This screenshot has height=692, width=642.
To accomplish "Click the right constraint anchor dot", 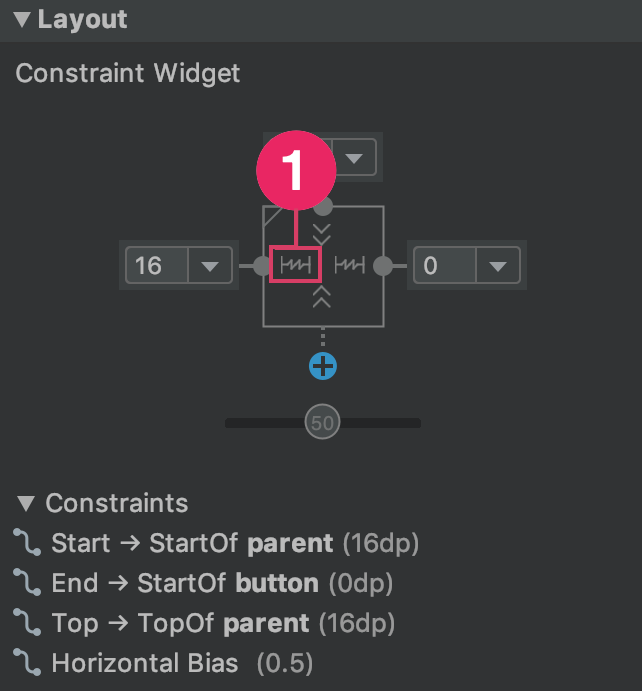I will coord(383,266).
